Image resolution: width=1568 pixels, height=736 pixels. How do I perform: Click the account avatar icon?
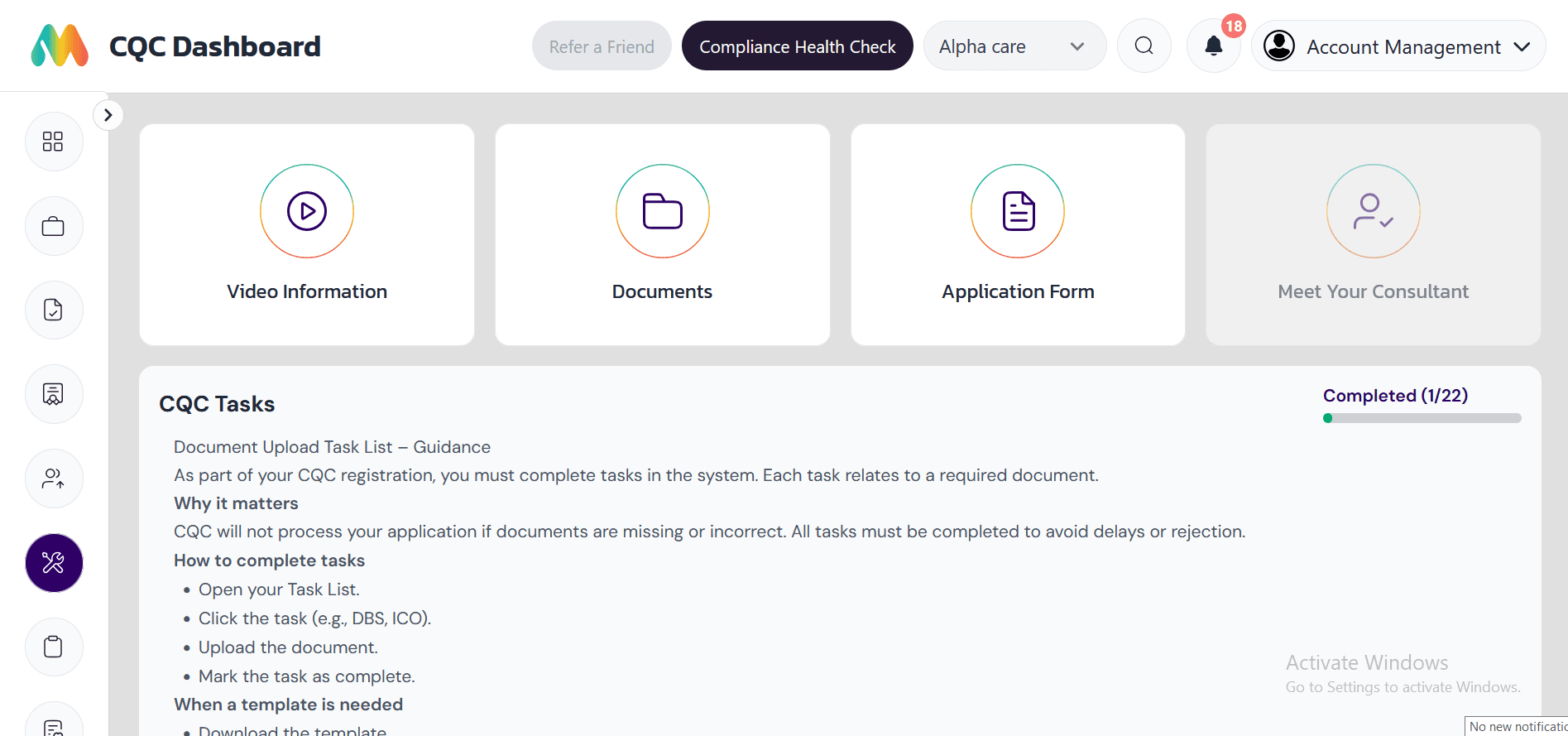click(1279, 46)
